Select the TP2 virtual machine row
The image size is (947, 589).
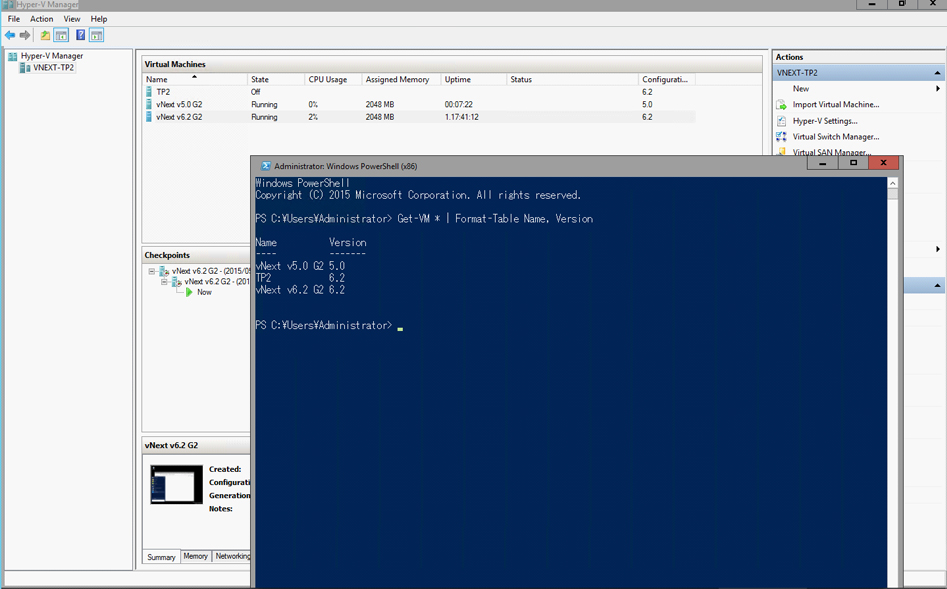point(419,92)
